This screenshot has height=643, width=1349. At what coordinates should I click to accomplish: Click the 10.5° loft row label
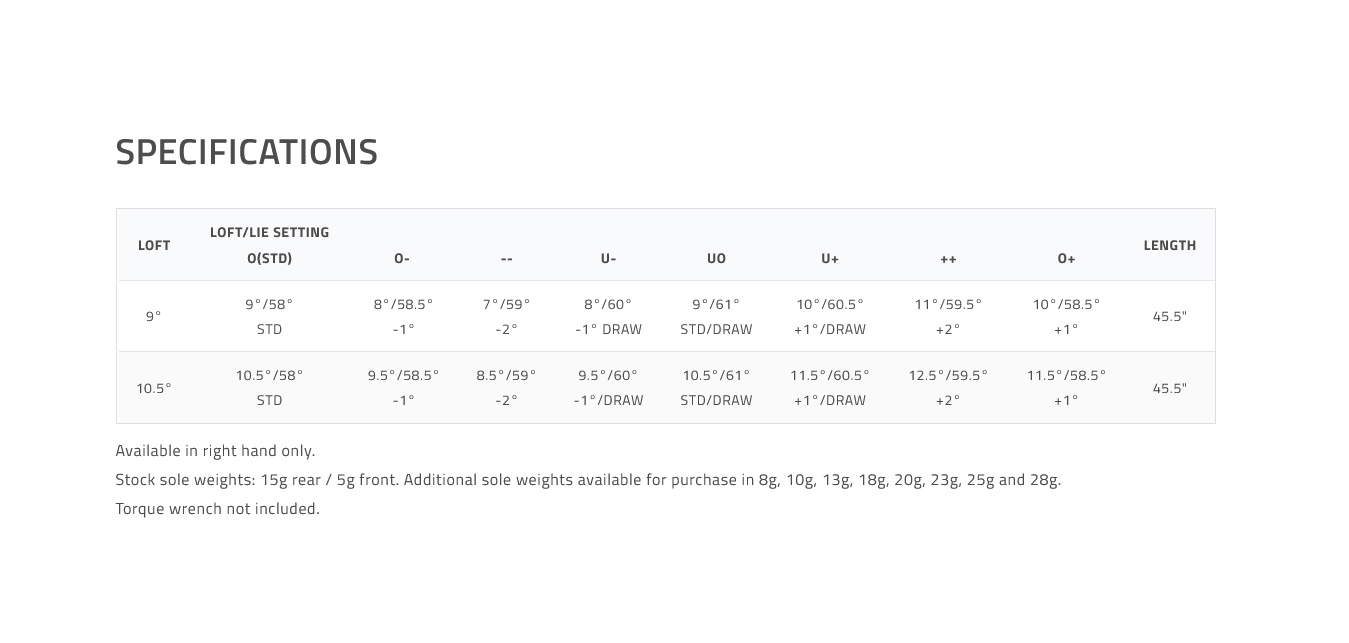pyautogui.click(x=154, y=388)
